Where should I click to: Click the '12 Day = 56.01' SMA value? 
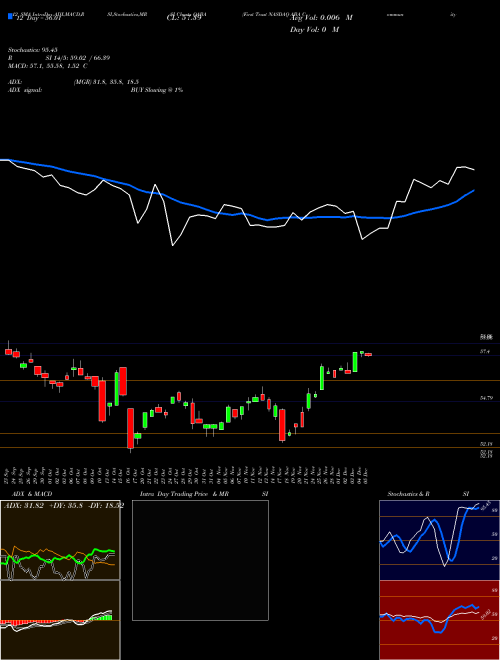click(x=37, y=18)
